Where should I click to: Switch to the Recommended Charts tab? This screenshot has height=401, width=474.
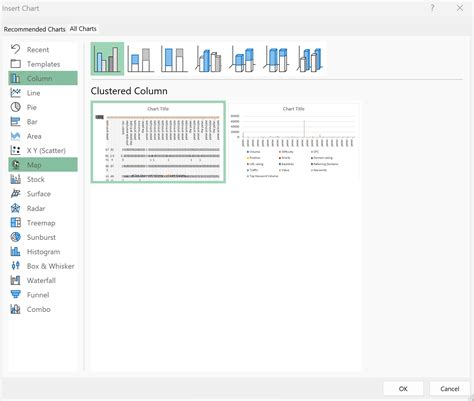pos(34,29)
